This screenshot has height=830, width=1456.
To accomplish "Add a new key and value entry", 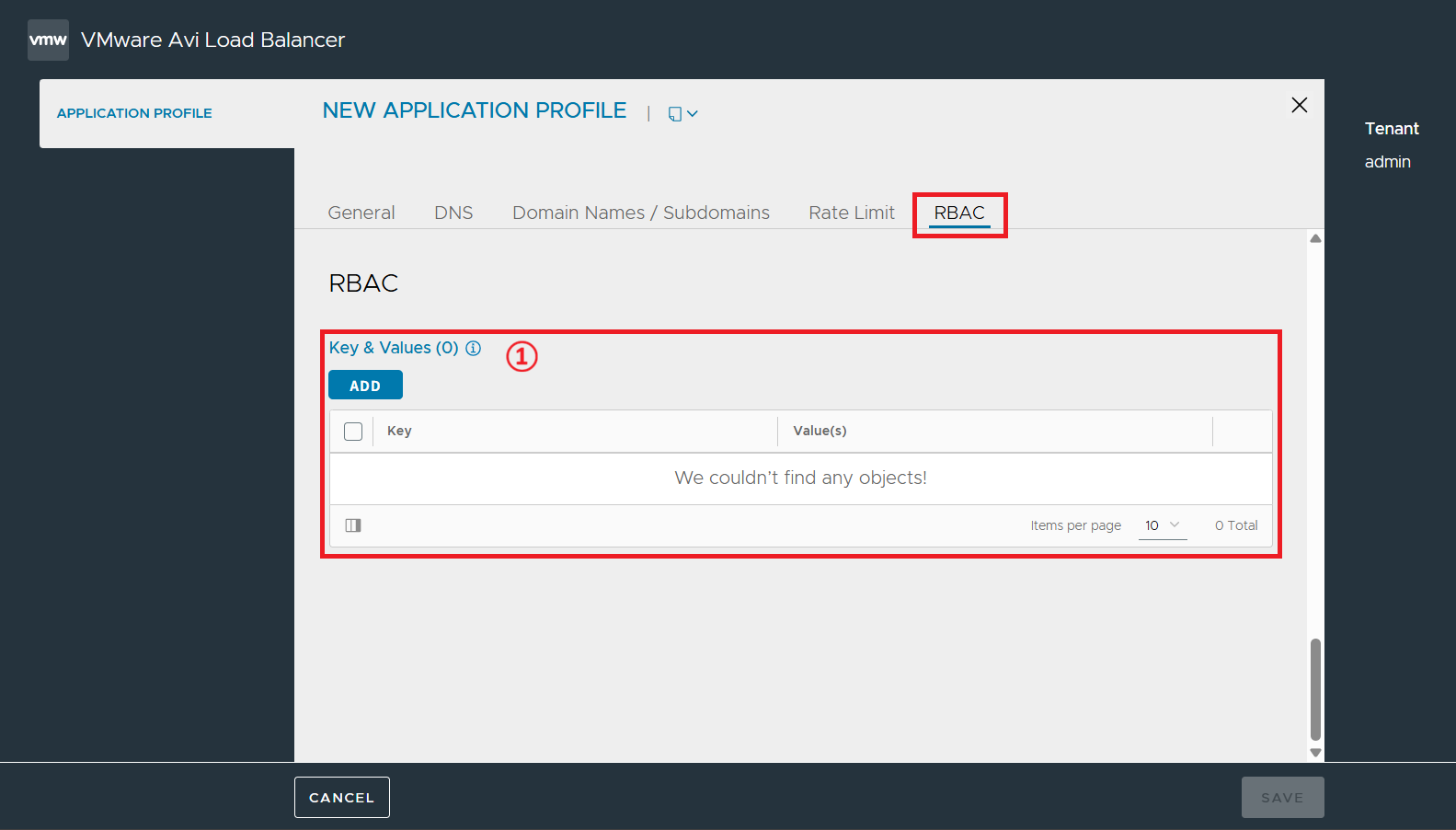I will (365, 386).
